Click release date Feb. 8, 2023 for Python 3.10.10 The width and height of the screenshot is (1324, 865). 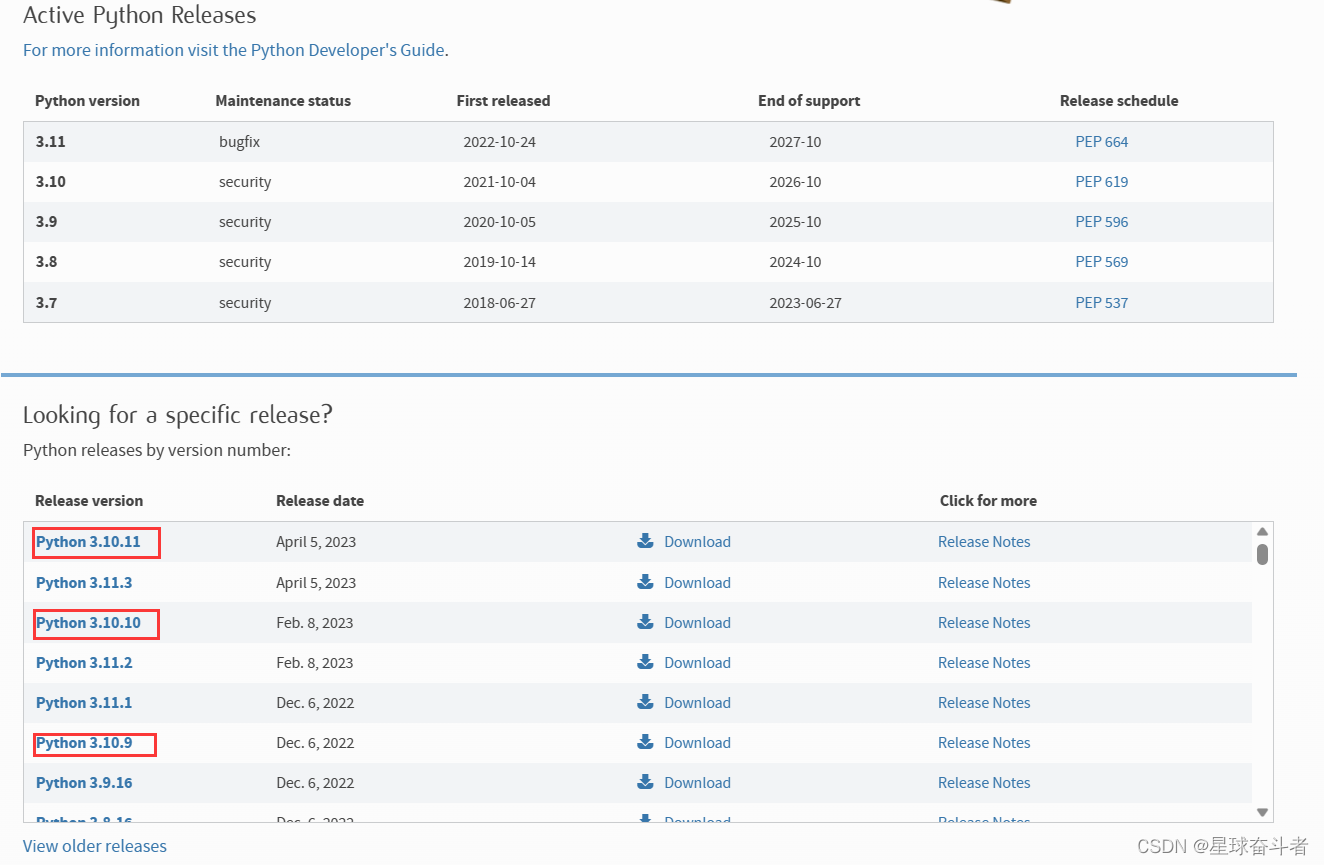(314, 622)
